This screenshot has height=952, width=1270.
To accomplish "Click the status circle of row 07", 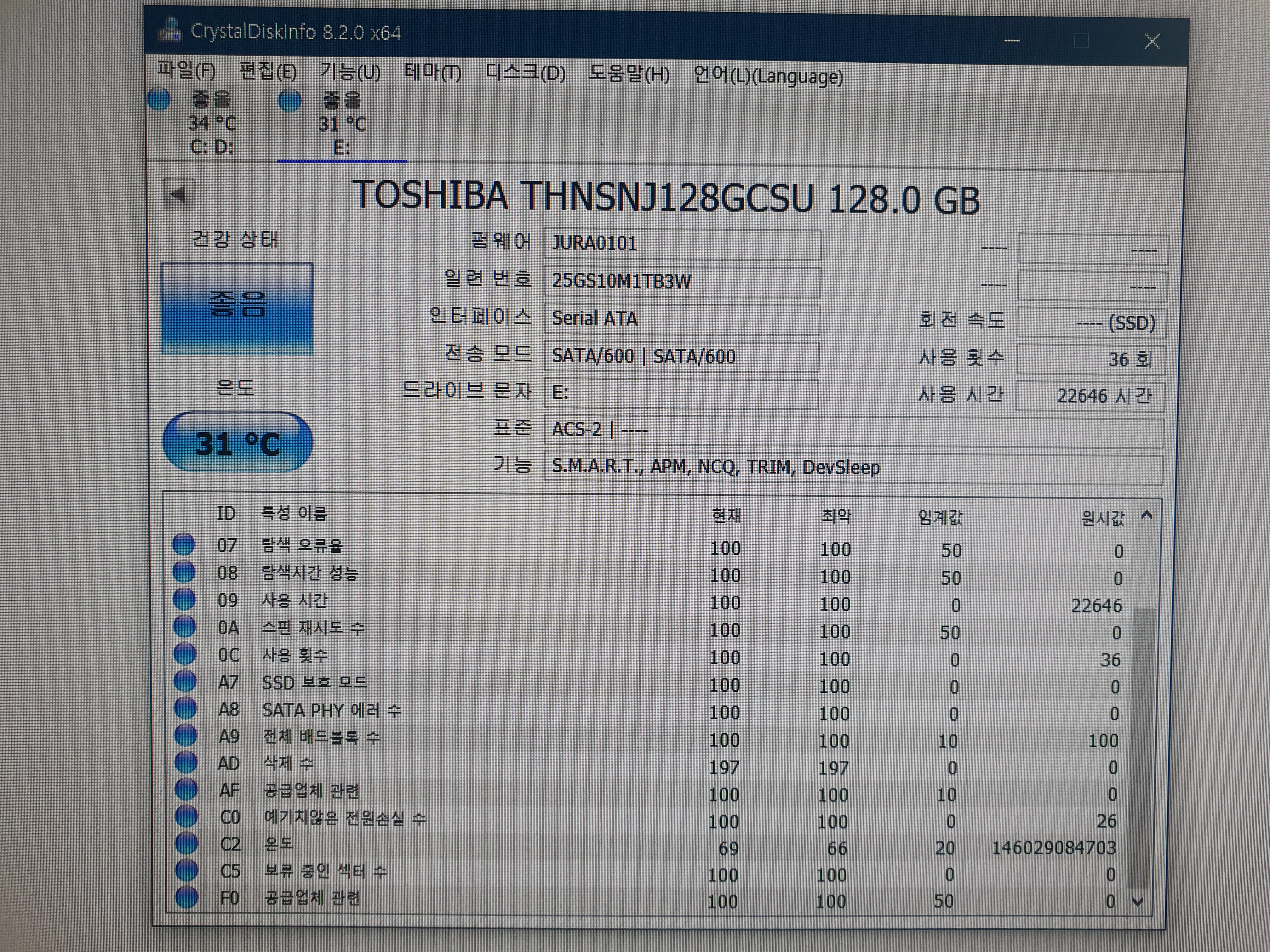I will pyautogui.click(x=184, y=544).
